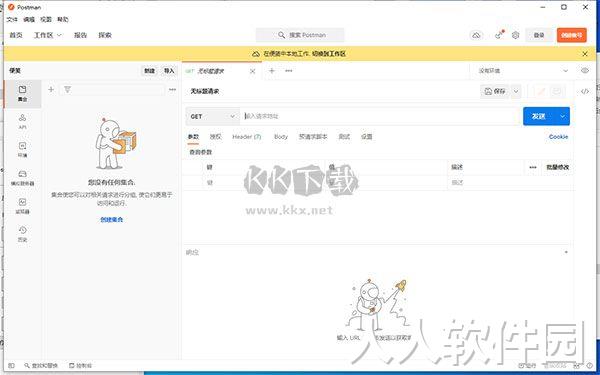The width and height of the screenshot is (600, 375).
Task: Open the Reports (报告) nav item
Action: (80, 35)
